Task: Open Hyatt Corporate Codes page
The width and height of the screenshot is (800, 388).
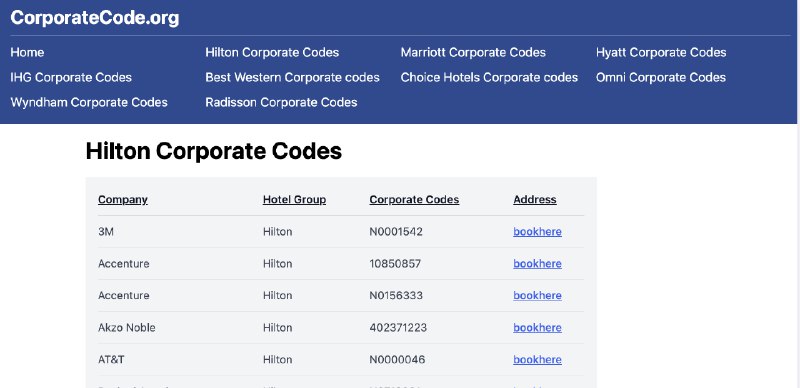Action: (661, 53)
